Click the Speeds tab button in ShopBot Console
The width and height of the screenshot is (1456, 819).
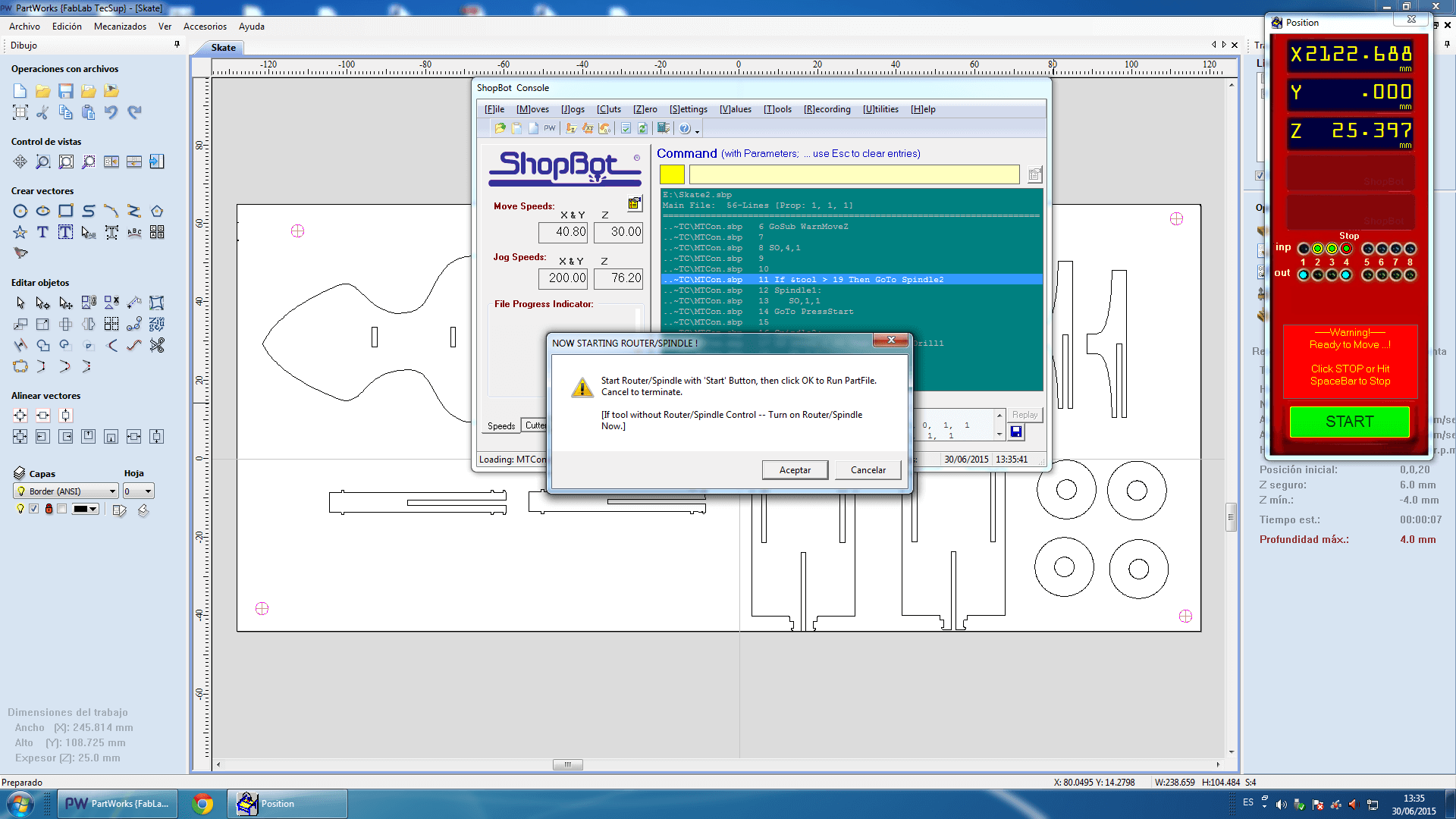point(500,426)
